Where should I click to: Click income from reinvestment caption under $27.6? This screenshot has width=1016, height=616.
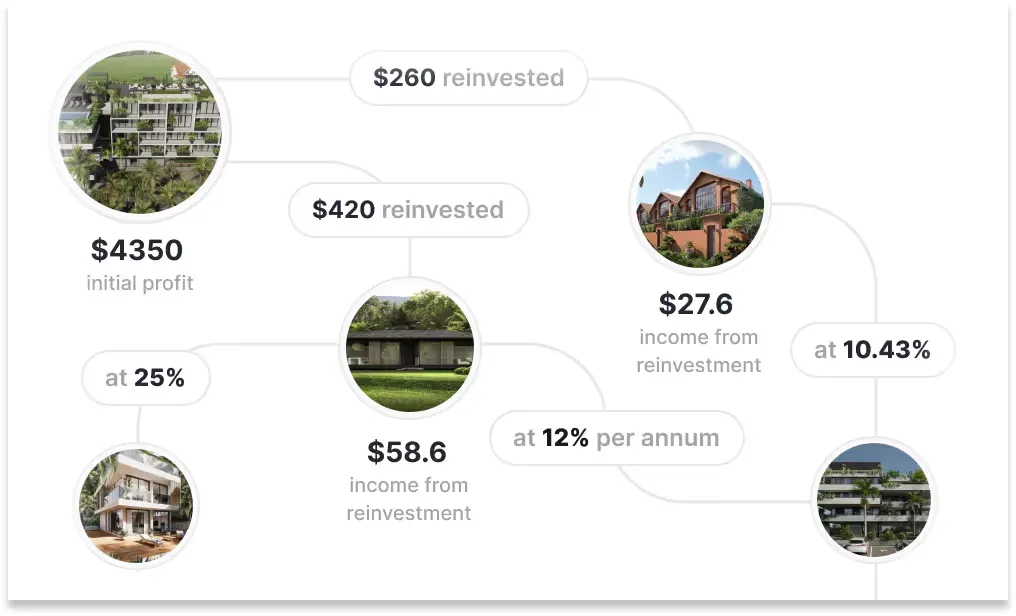(x=698, y=351)
